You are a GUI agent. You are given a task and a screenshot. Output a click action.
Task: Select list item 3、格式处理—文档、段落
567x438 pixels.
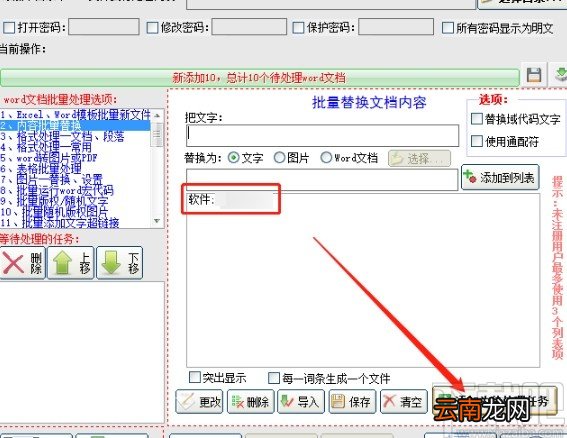(x=75, y=136)
